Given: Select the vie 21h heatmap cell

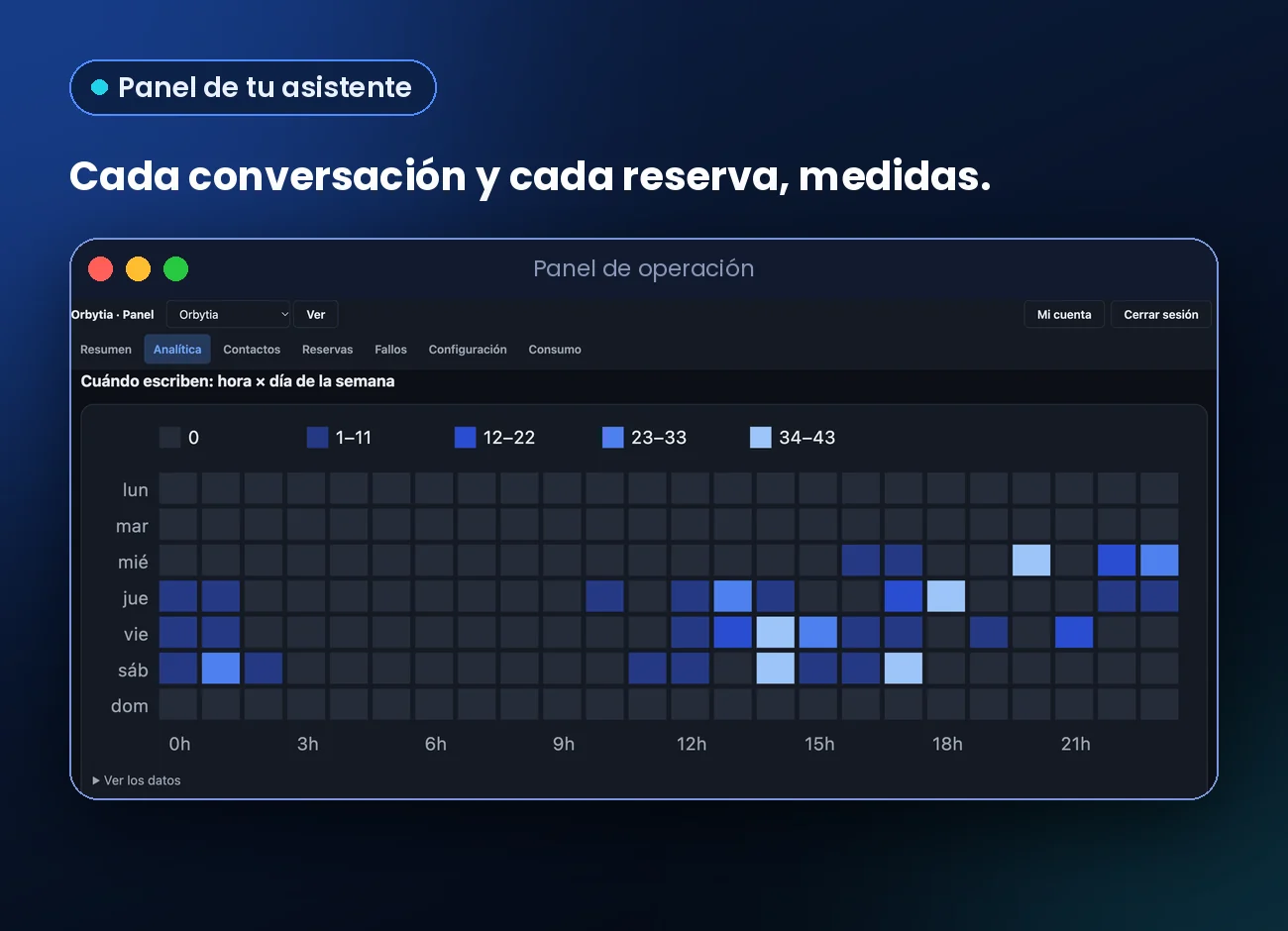Looking at the screenshot, I should coord(1074,632).
